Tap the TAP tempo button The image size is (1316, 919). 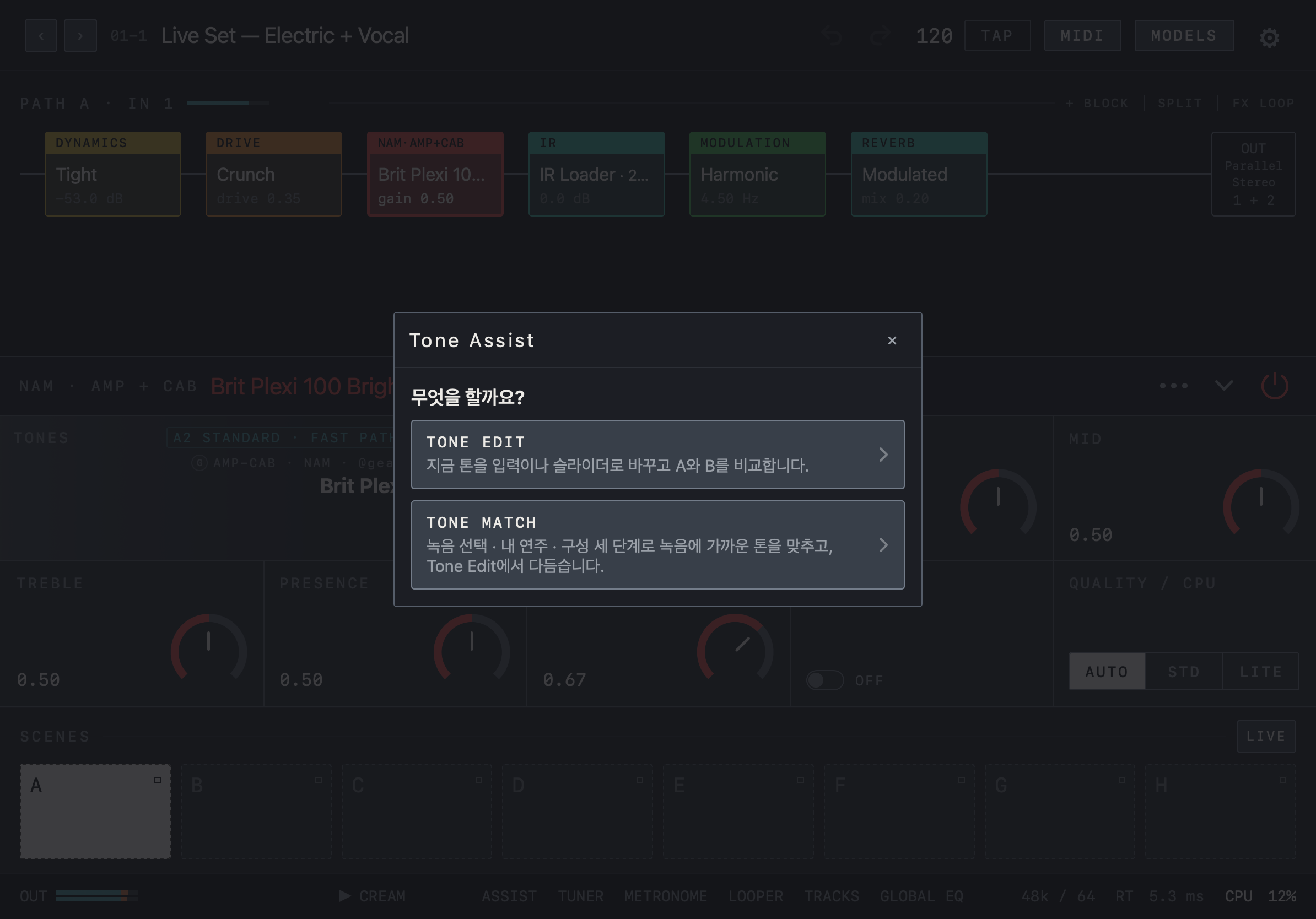click(x=997, y=35)
